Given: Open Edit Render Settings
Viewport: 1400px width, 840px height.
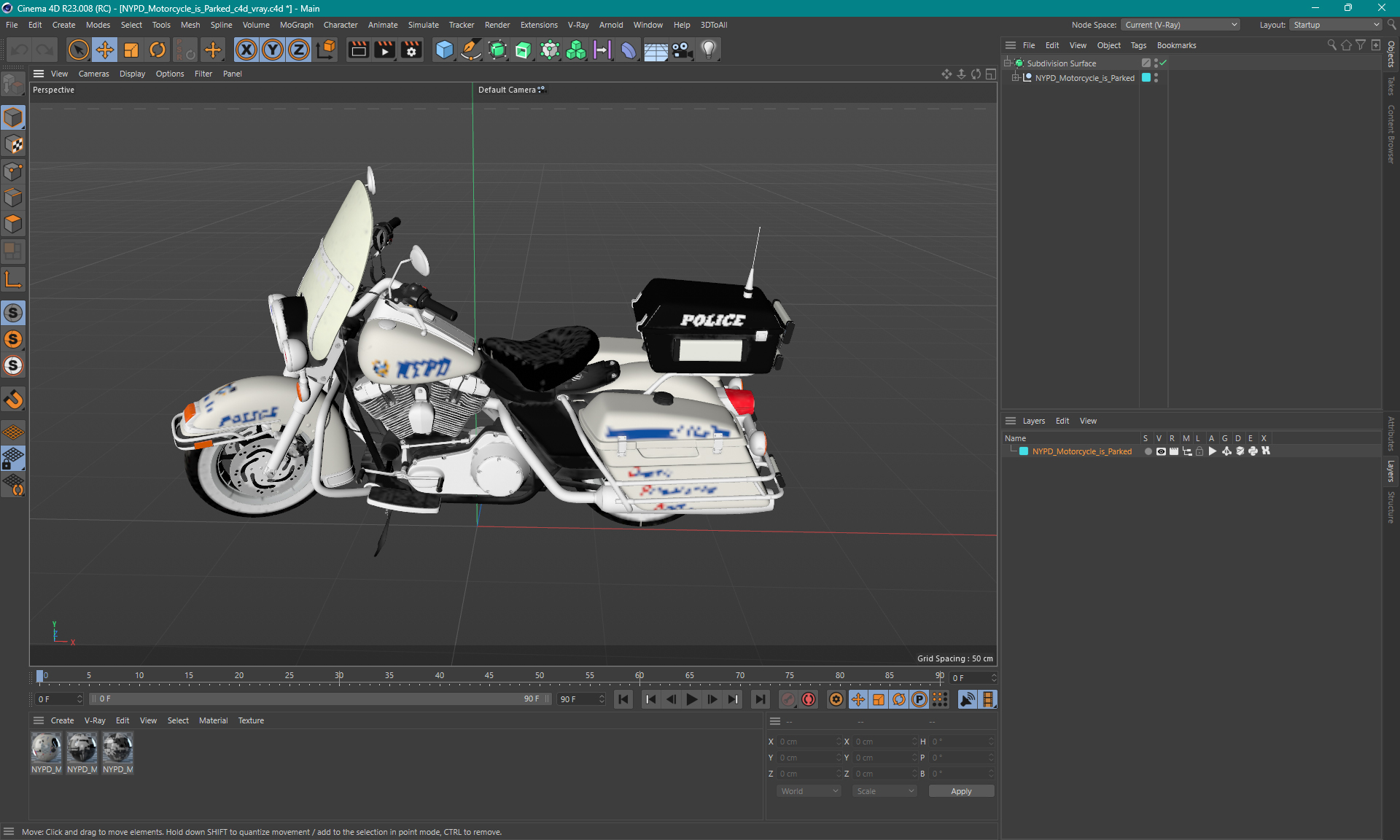Looking at the screenshot, I should tap(411, 50).
